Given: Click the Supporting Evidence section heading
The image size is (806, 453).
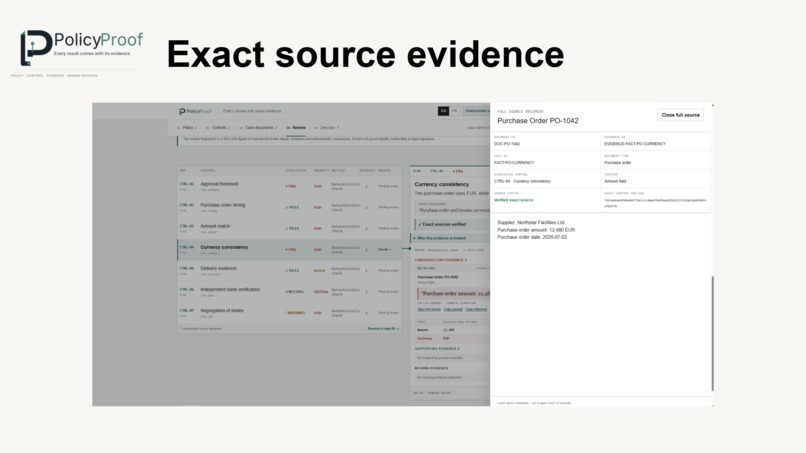Looking at the screenshot, I should pyautogui.click(x=437, y=349).
